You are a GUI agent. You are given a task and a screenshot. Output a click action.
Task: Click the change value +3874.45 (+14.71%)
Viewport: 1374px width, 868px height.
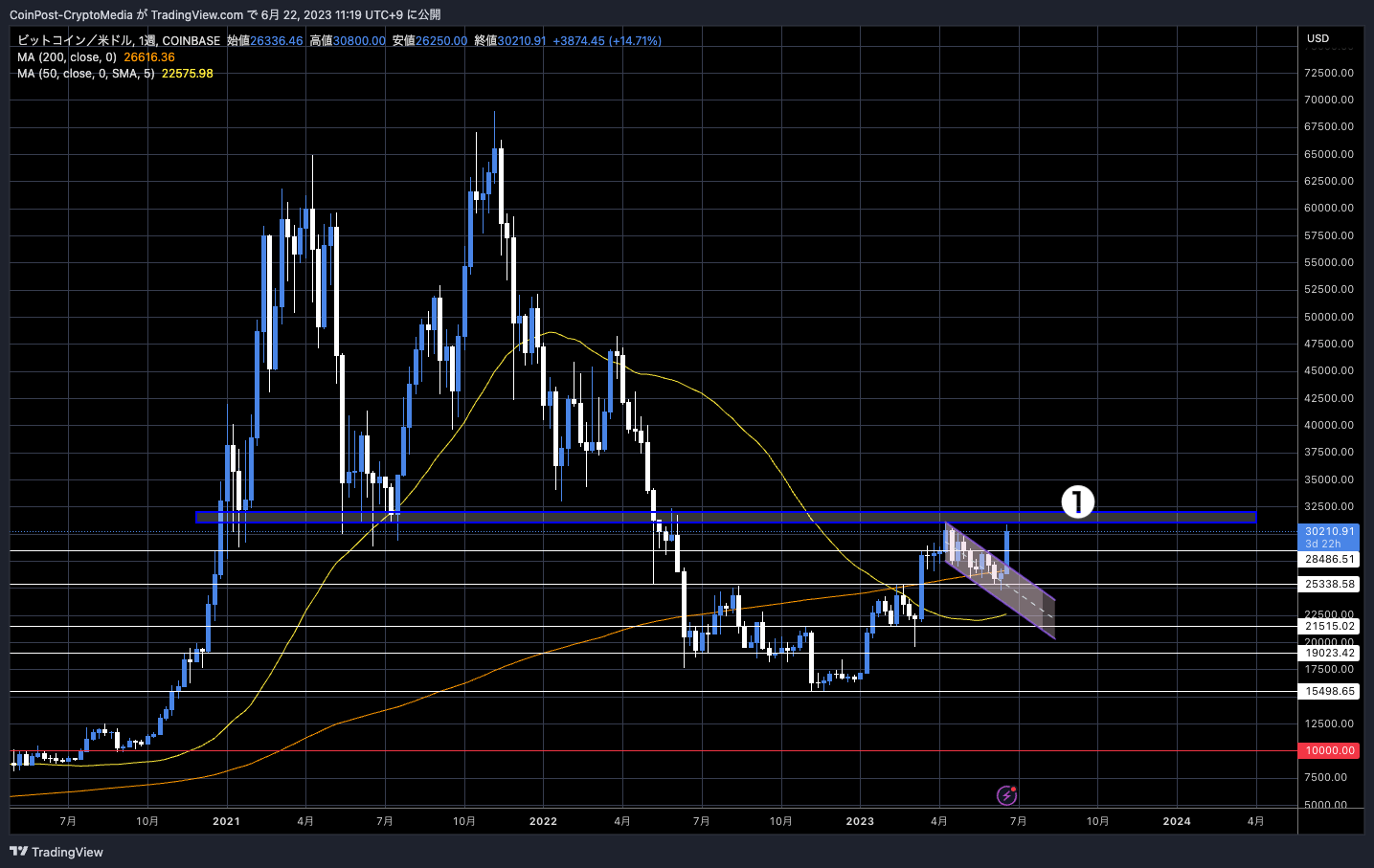[607, 41]
